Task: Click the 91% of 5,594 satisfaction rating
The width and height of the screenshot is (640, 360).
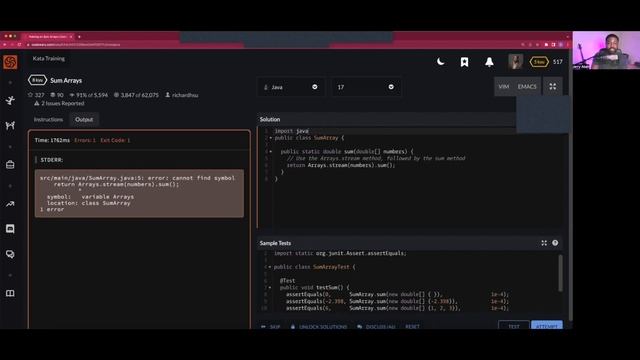Action: pyautogui.click(x=89, y=95)
